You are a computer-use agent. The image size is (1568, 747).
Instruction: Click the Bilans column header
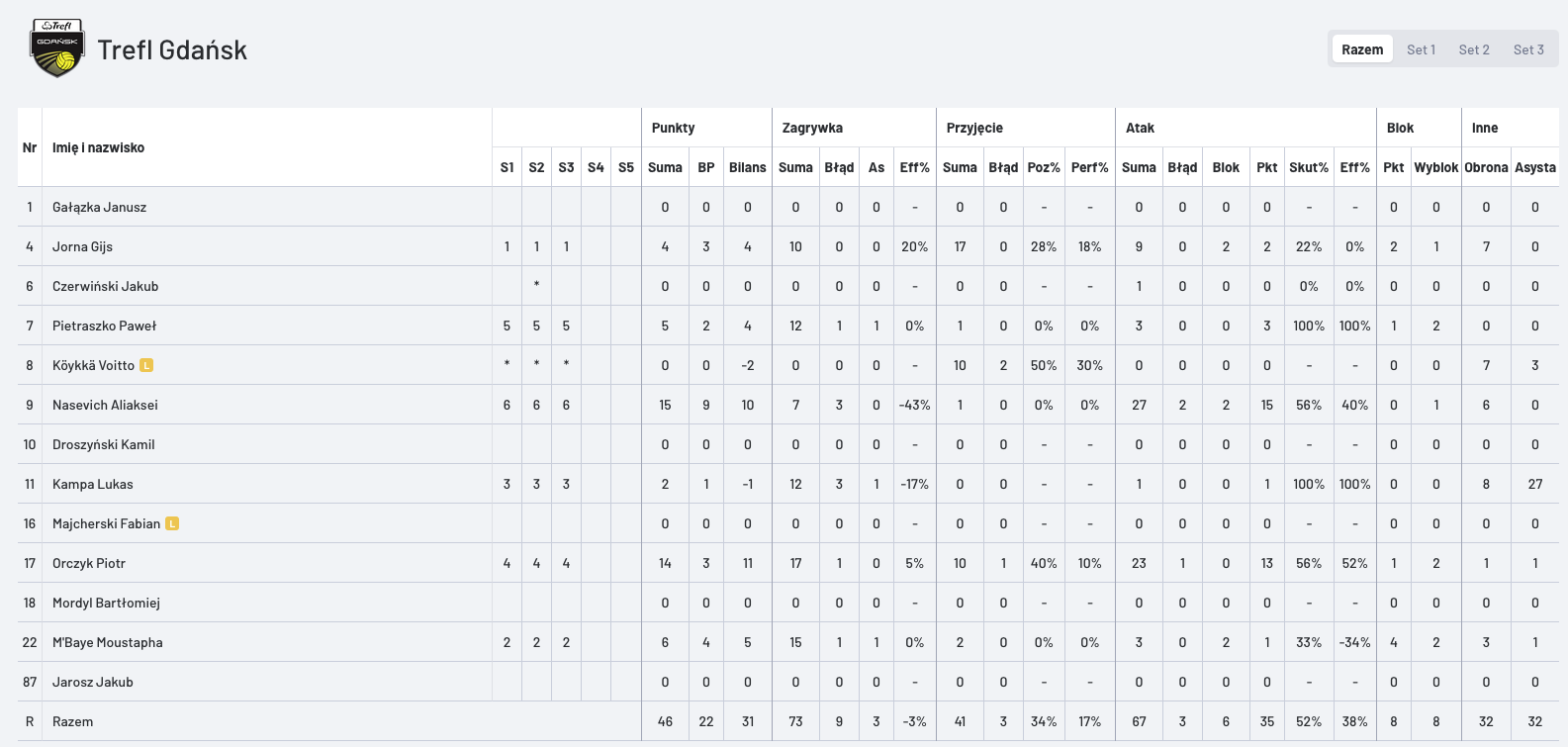click(x=747, y=167)
